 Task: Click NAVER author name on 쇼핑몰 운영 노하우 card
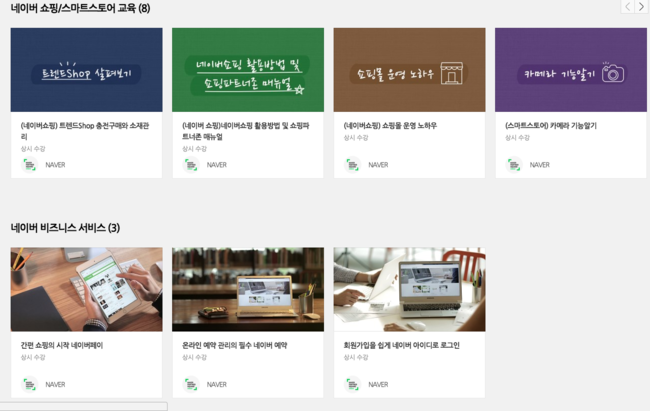[x=378, y=165]
